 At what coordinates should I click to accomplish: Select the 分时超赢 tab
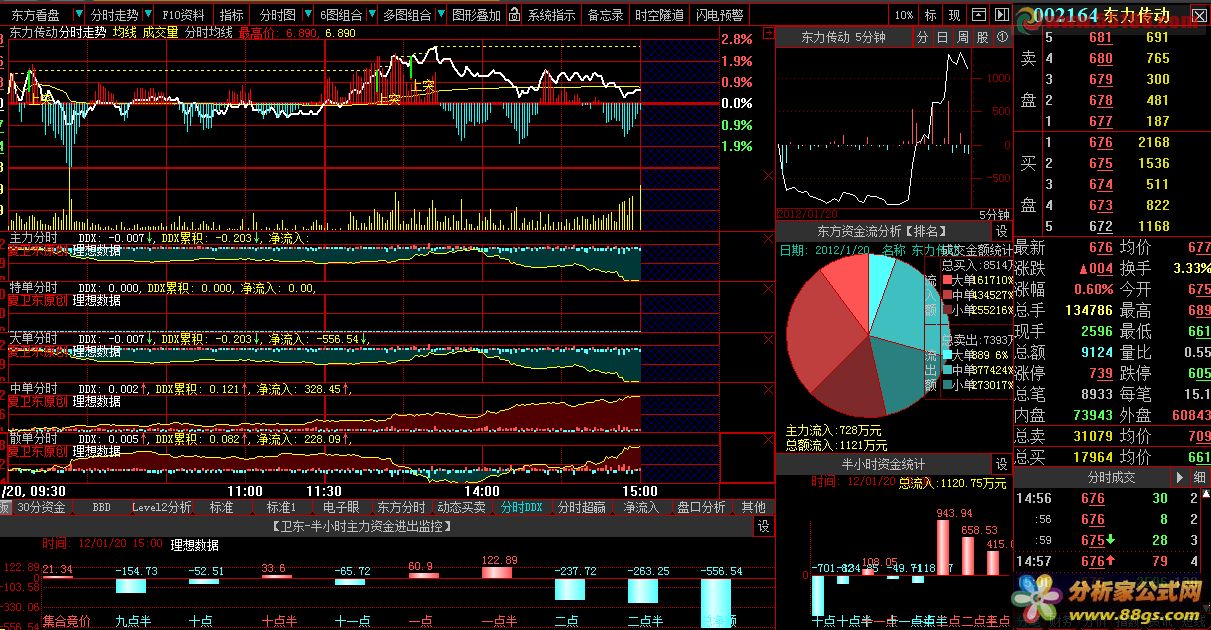click(582, 507)
